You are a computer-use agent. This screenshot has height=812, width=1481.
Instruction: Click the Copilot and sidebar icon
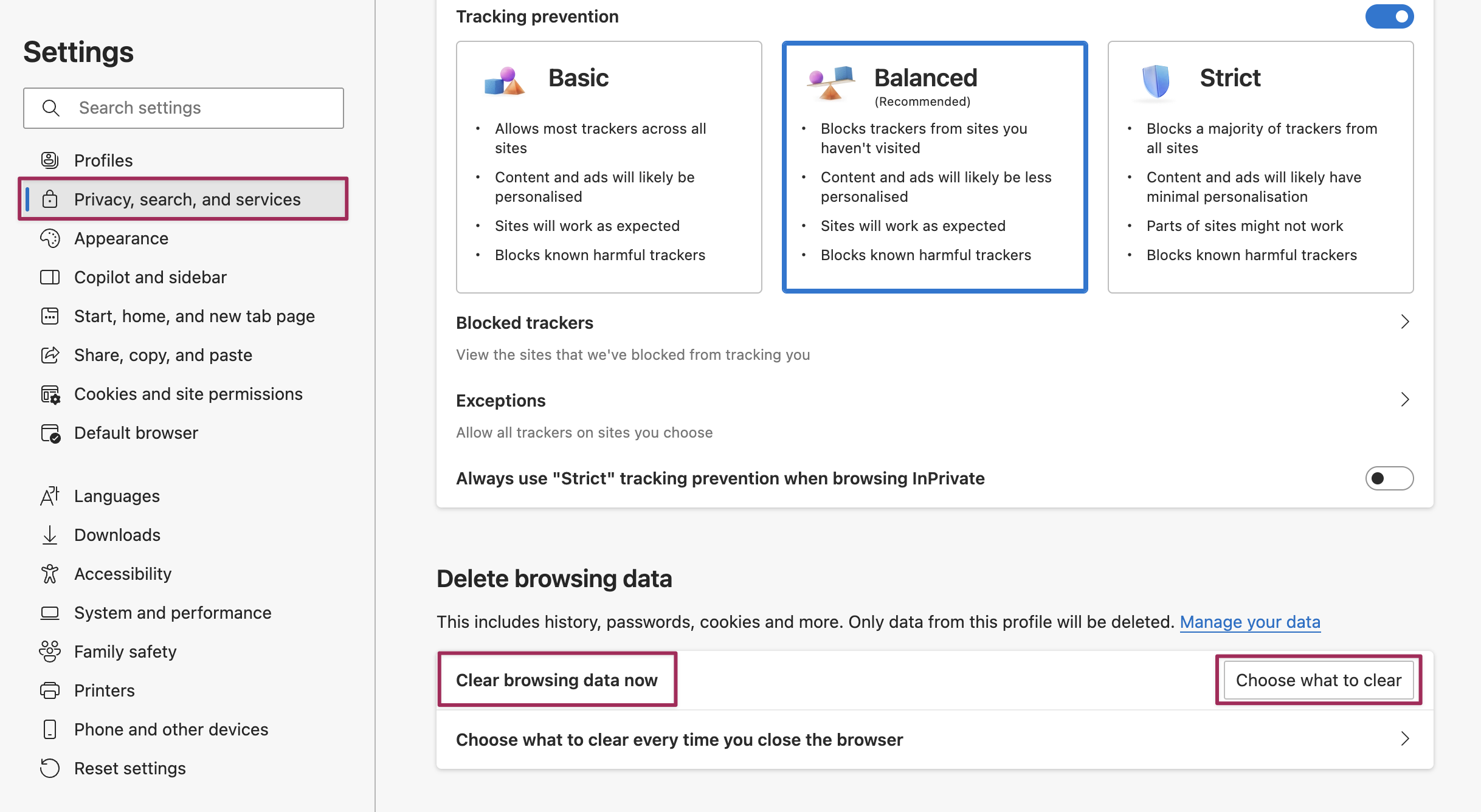(x=50, y=277)
